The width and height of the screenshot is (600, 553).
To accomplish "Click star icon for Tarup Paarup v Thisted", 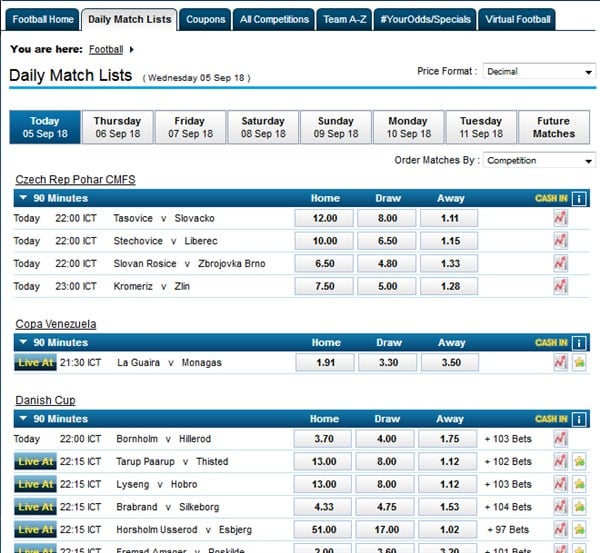I will 579,462.
